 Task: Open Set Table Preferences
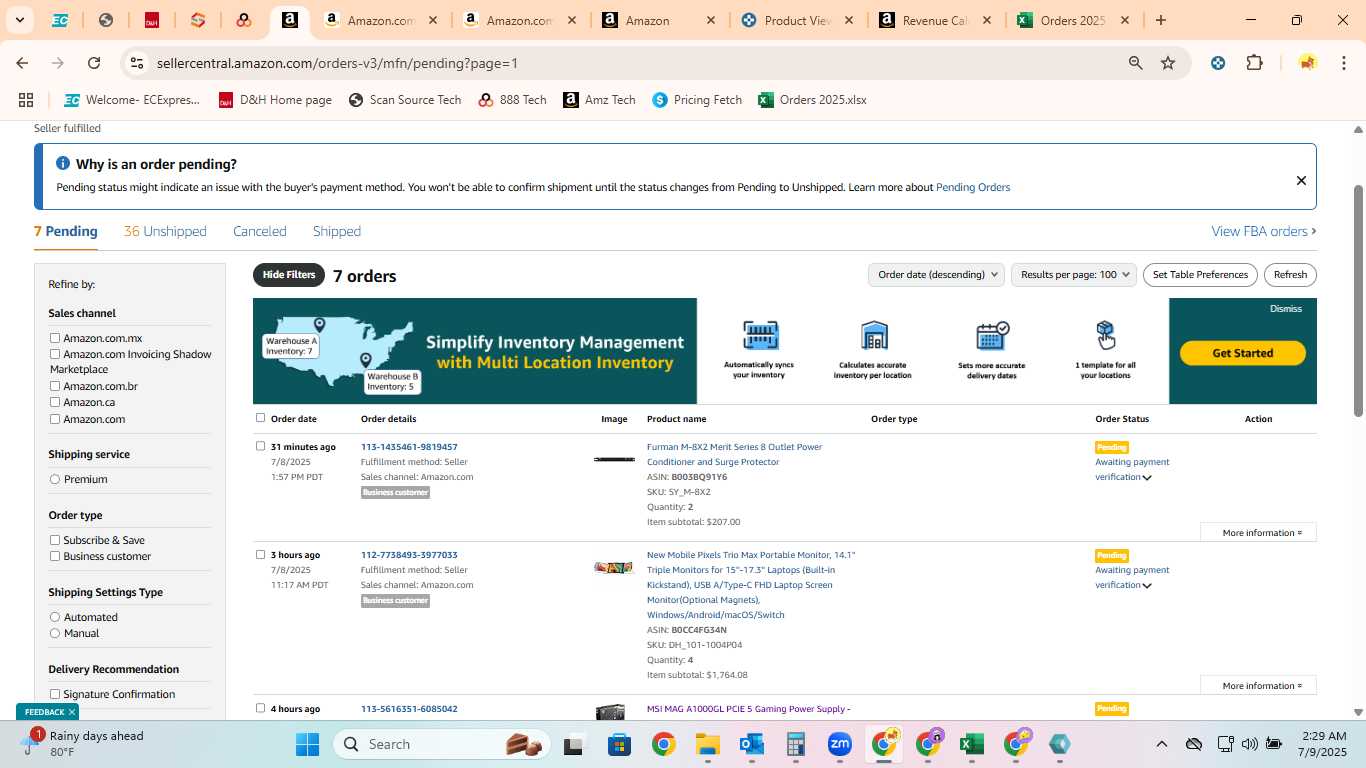tap(1200, 275)
